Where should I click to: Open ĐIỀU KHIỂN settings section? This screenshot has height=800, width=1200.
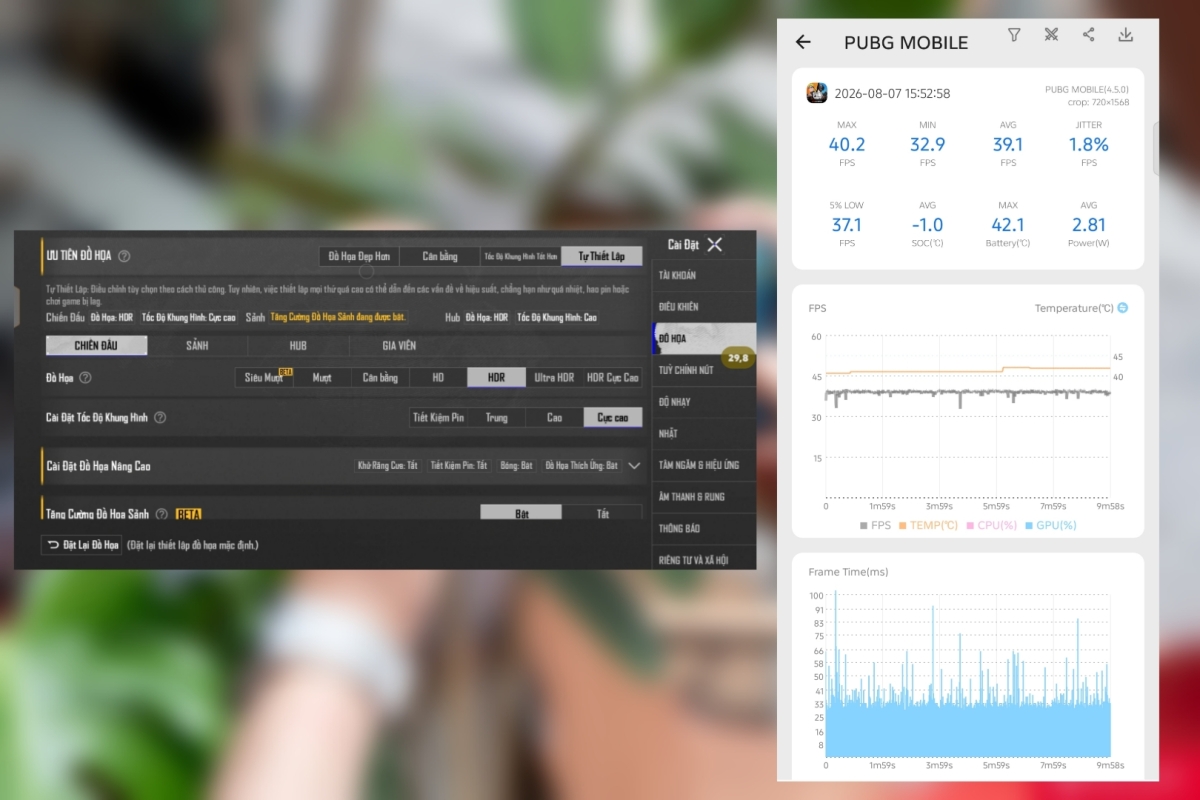704,307
